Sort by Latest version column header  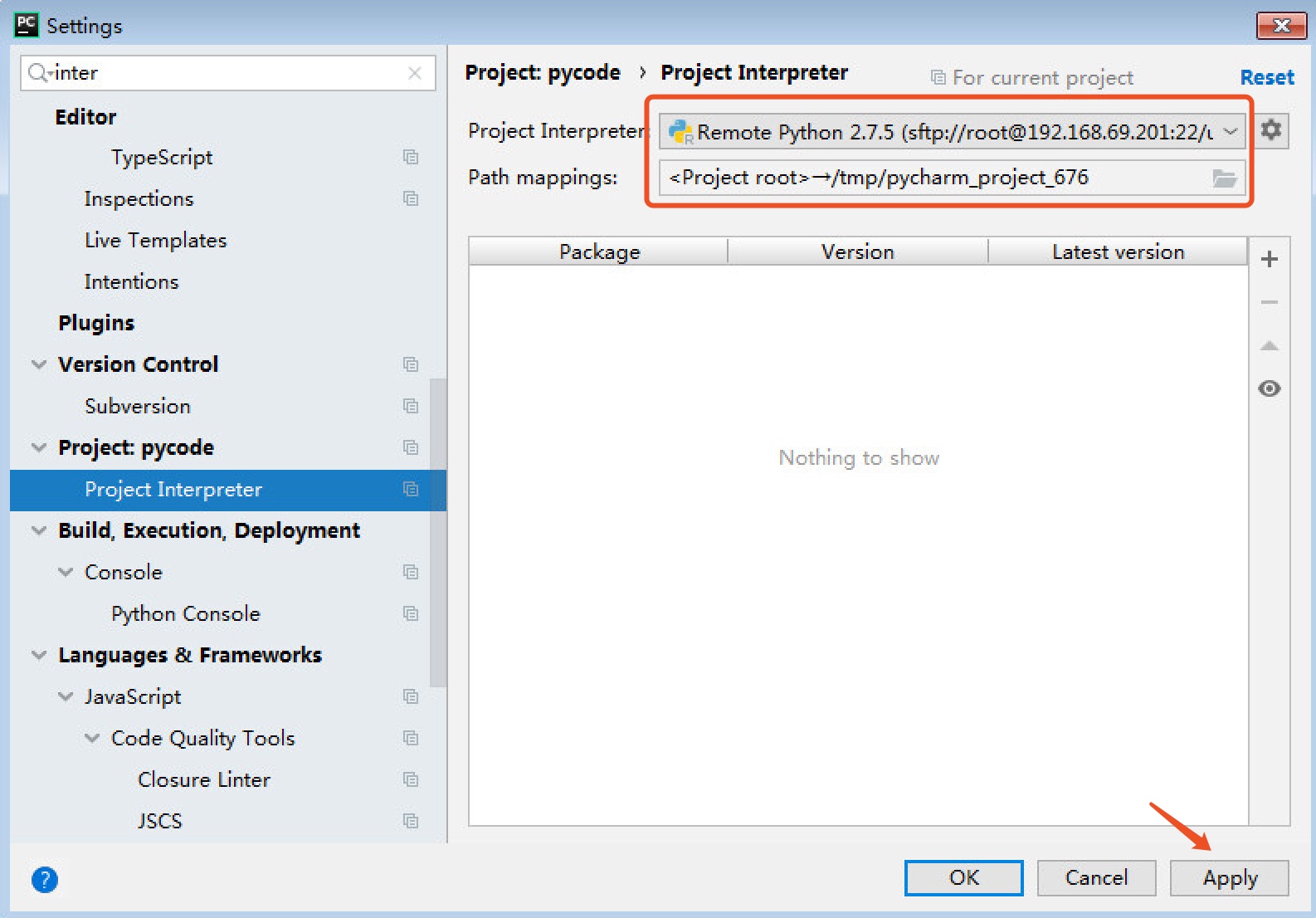1118,251
